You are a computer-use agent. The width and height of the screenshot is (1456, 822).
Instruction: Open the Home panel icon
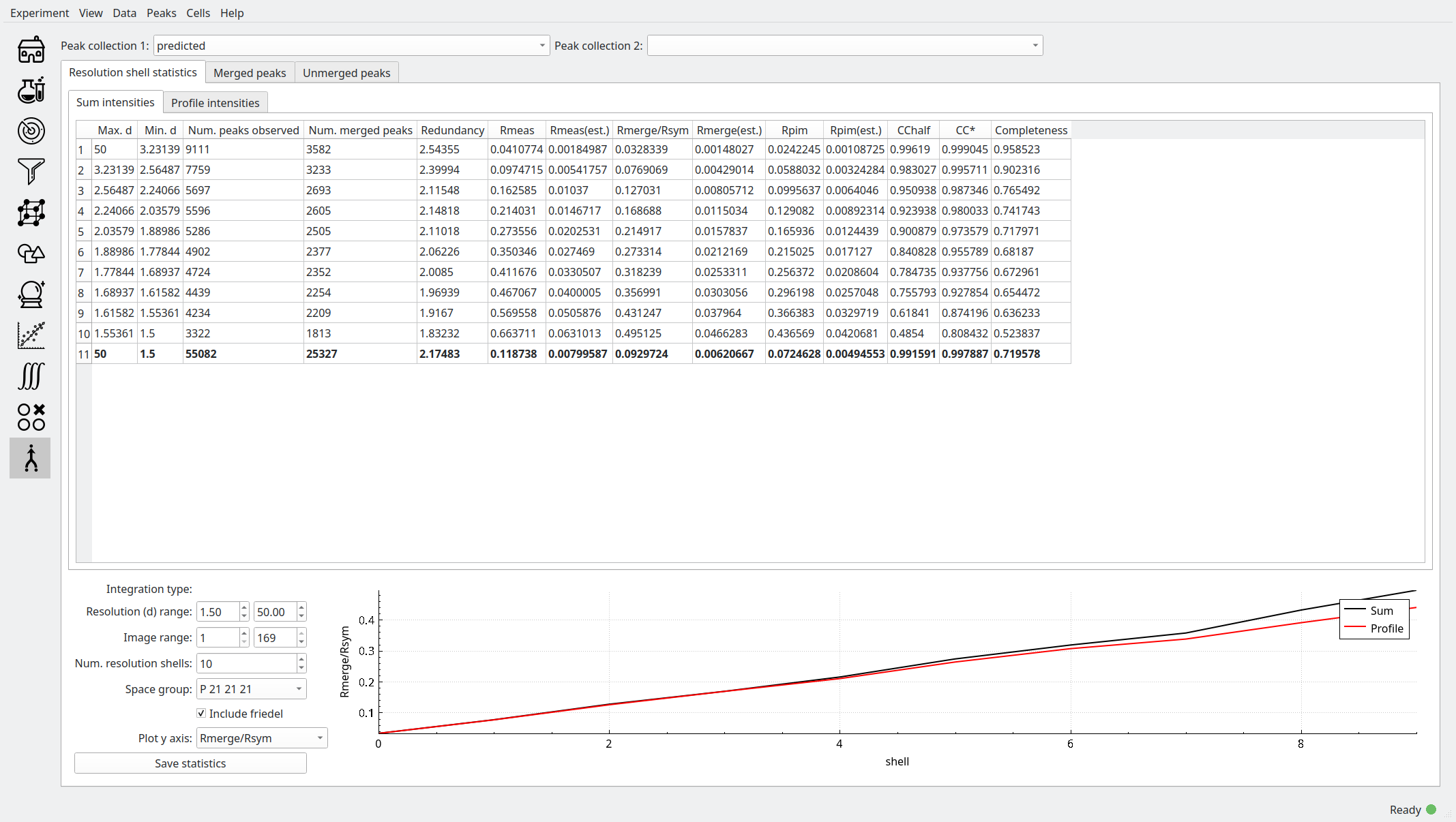(x=31, y=50)
